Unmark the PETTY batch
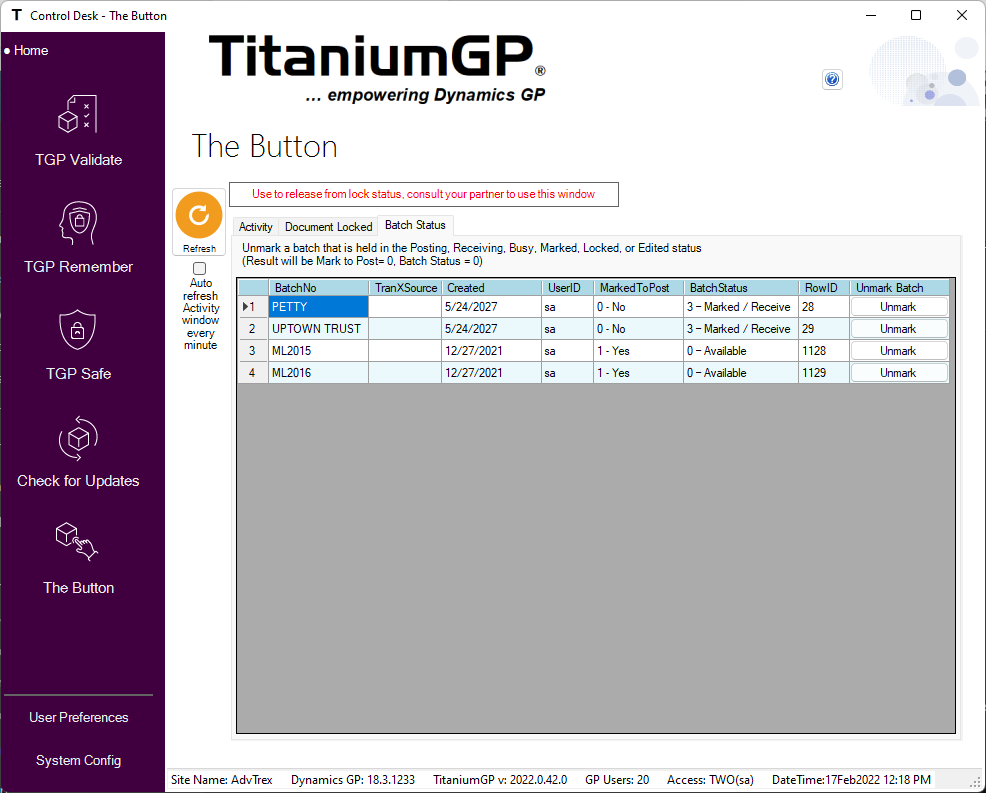The width and height of the screenshot is (986, 793). click(899, 307)
